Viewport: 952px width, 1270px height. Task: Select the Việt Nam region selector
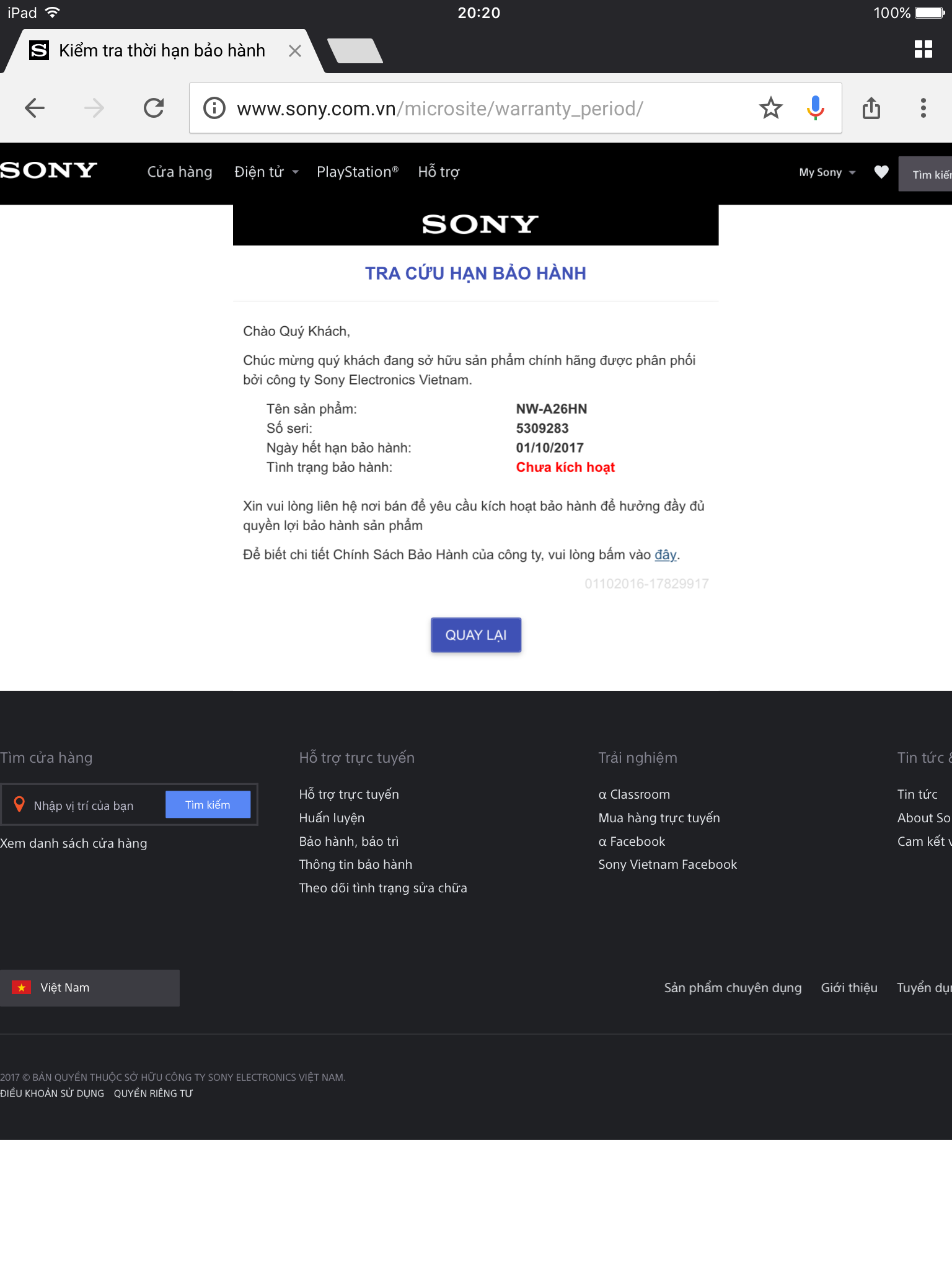click(x=90, y=988)
